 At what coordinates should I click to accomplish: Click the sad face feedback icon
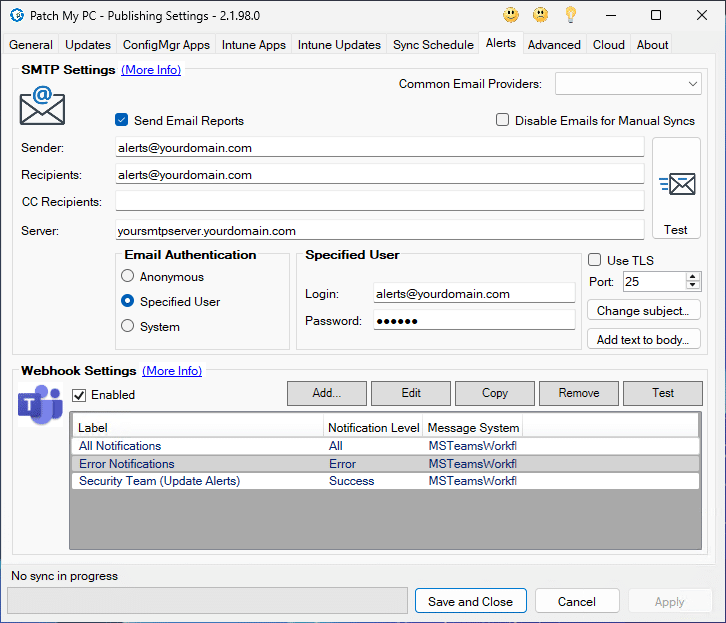[x=540, y=15]
